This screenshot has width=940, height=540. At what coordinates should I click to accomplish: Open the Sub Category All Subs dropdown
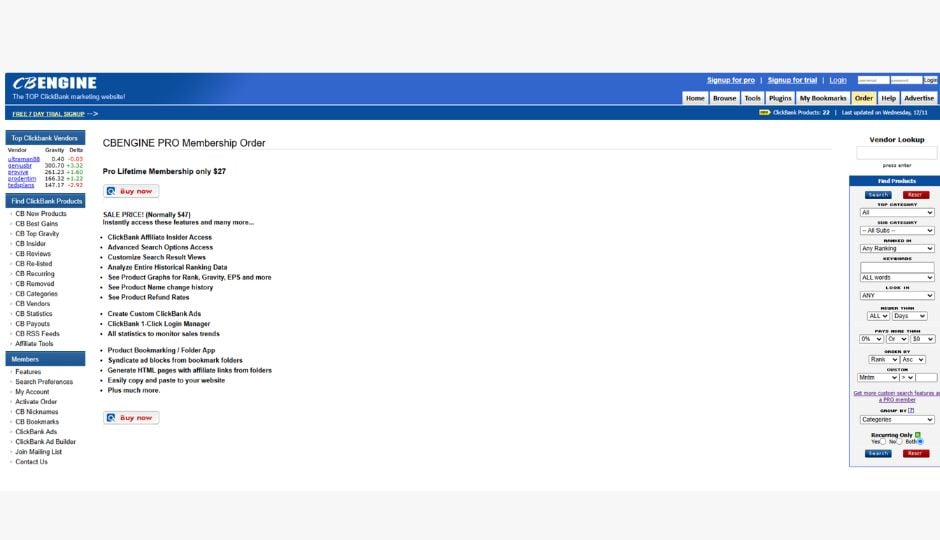[x=897, y=231]
